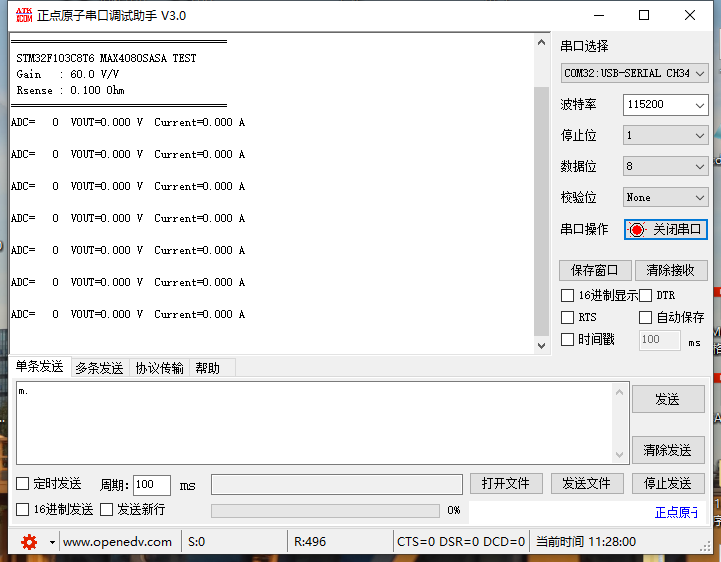Click the 发送 send button
Screen dimensions: 721x562
[x=668, y=399]
